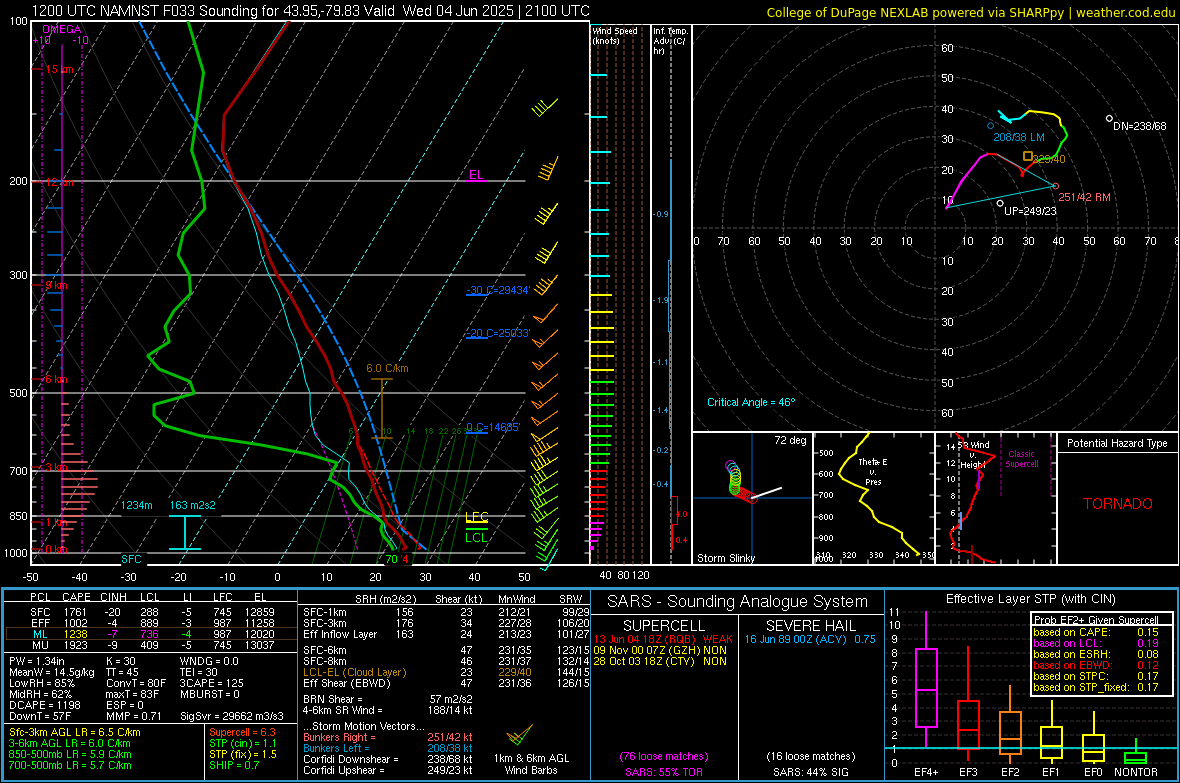1180x783 pixels.
Task: Select the highlighted 'ML' parcel row
Action: coord(151,634)
